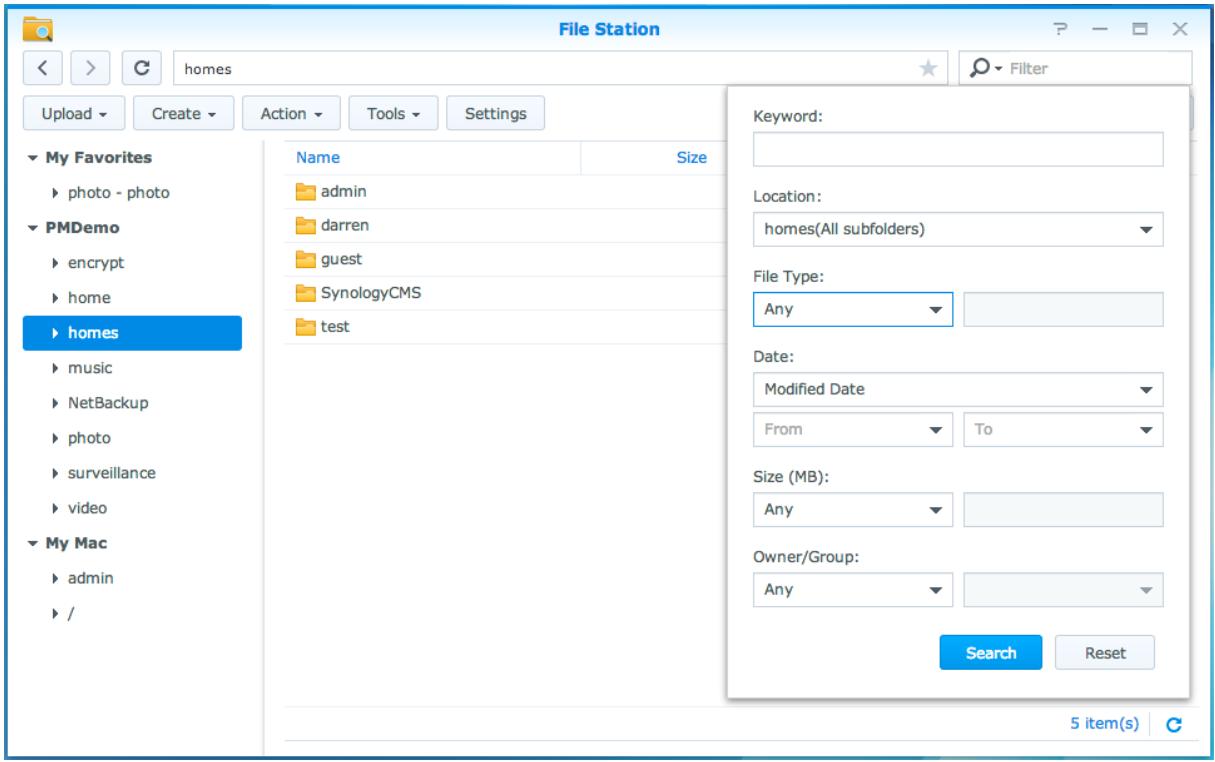The image size is (1215, 762).
Task: Click the Reset button
Action: click(1105, 653)
